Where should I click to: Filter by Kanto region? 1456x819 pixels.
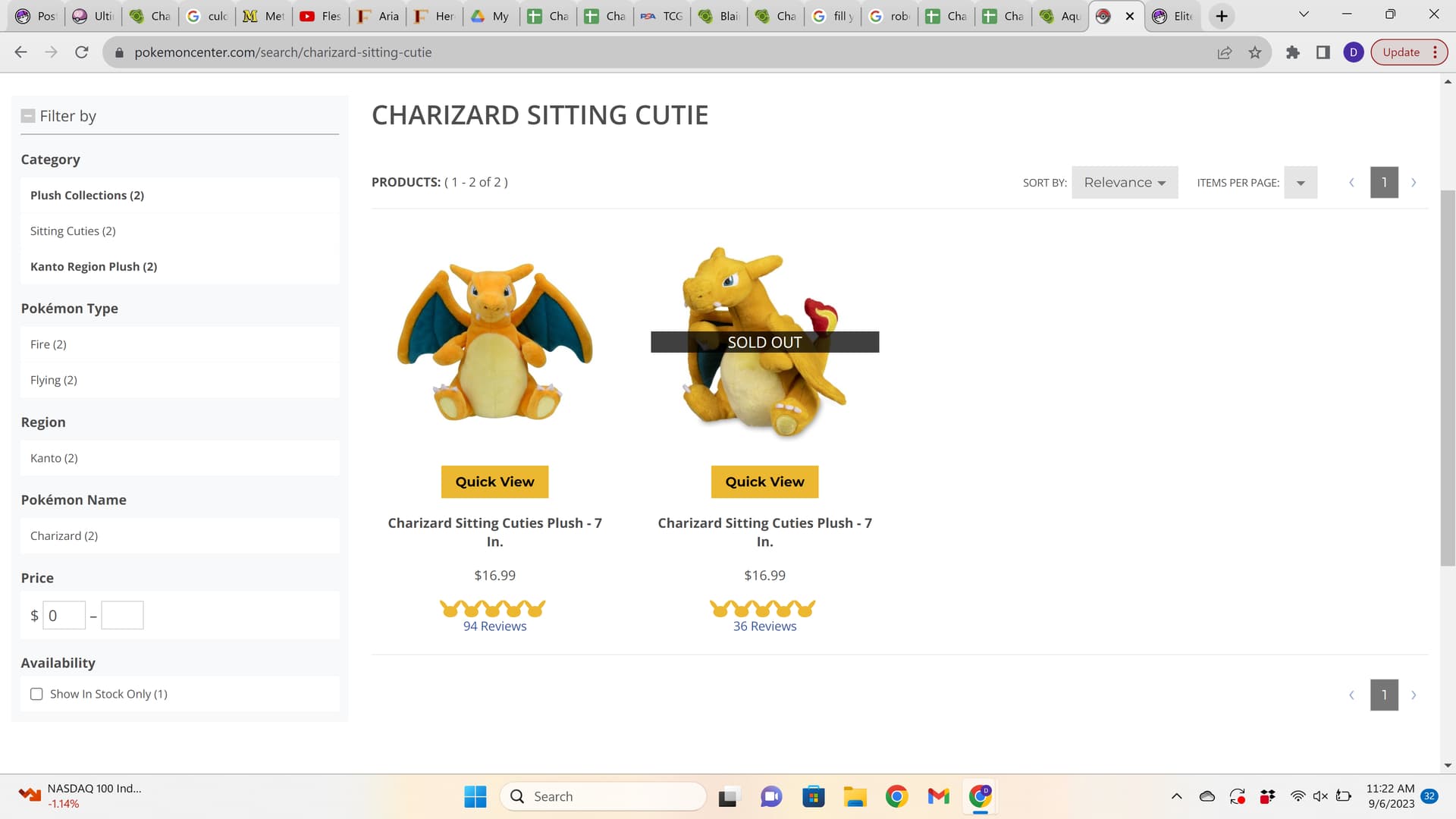(x=54, y=458)
